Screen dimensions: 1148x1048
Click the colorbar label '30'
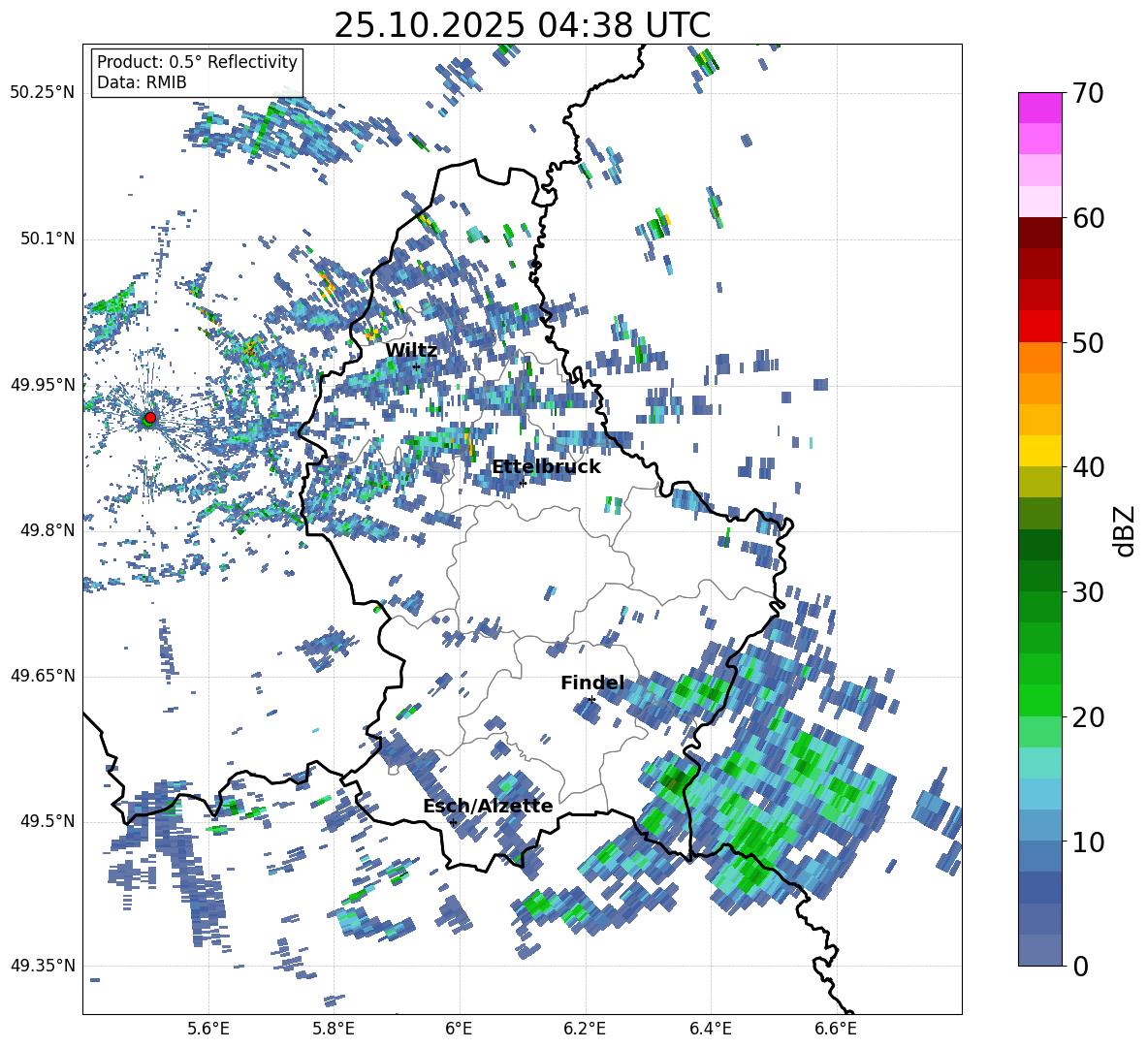1088,592
